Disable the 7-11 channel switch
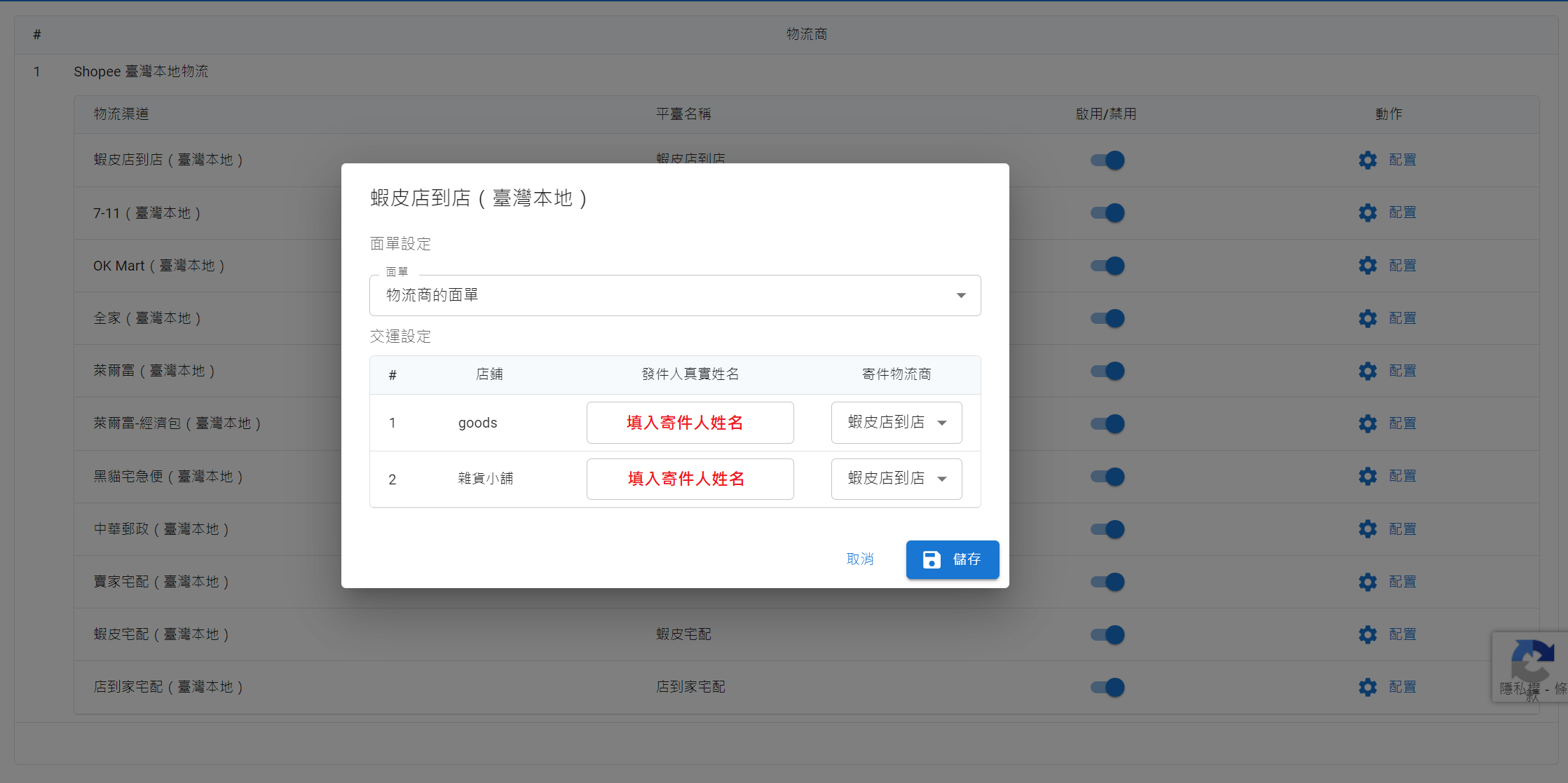The width and height of the screenshot is (1568, 783). pyautogui.click(x=1107, y=213)
